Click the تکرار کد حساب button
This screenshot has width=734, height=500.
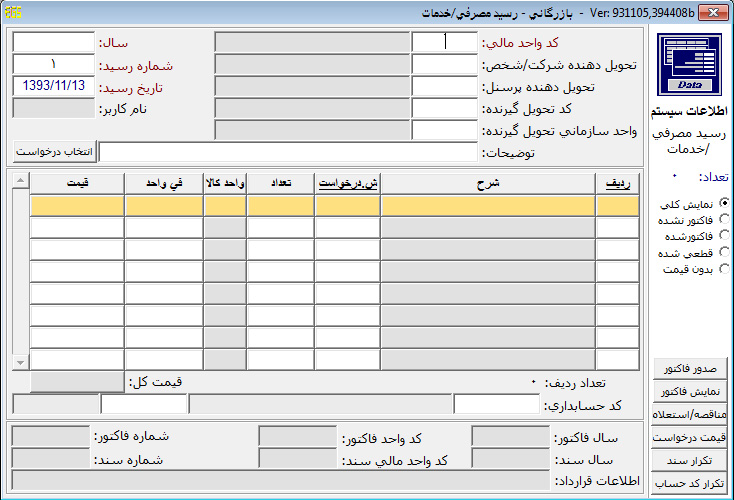coord(690,483)
